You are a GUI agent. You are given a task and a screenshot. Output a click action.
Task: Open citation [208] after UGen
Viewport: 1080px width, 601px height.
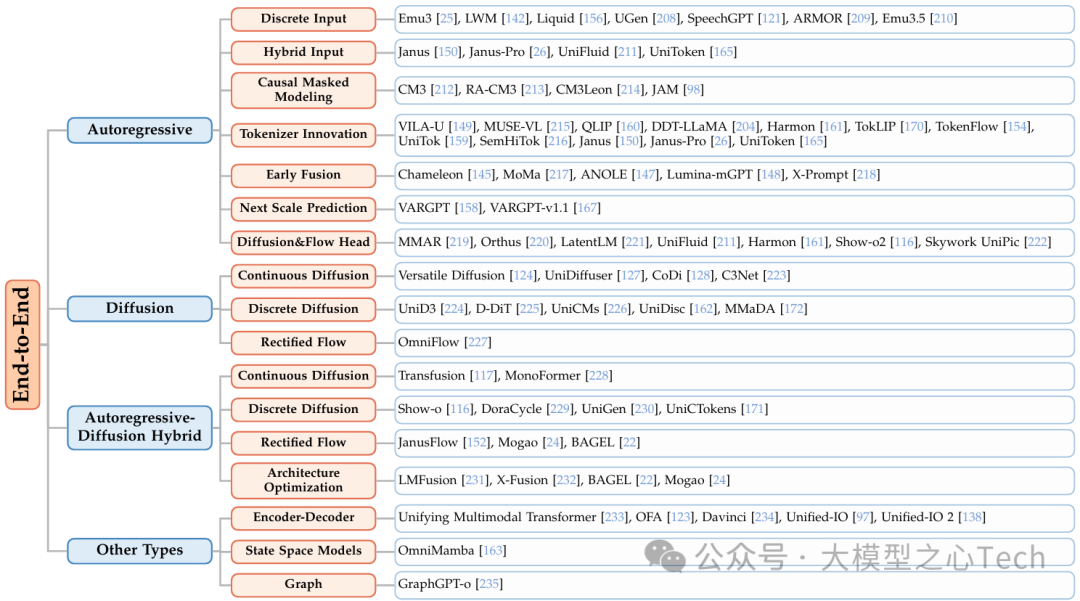(x=666, y=19)
